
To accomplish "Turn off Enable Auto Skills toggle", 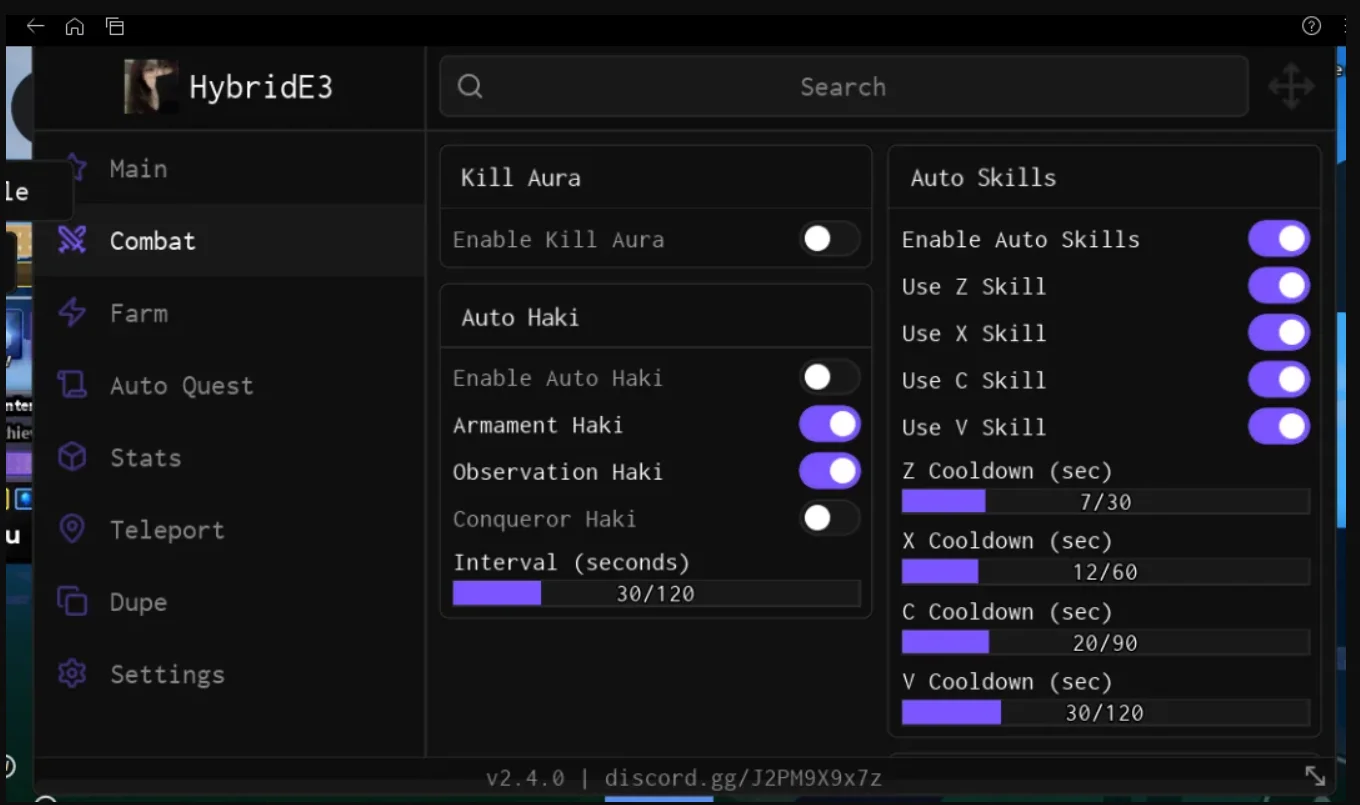I will pos(1279,239).
